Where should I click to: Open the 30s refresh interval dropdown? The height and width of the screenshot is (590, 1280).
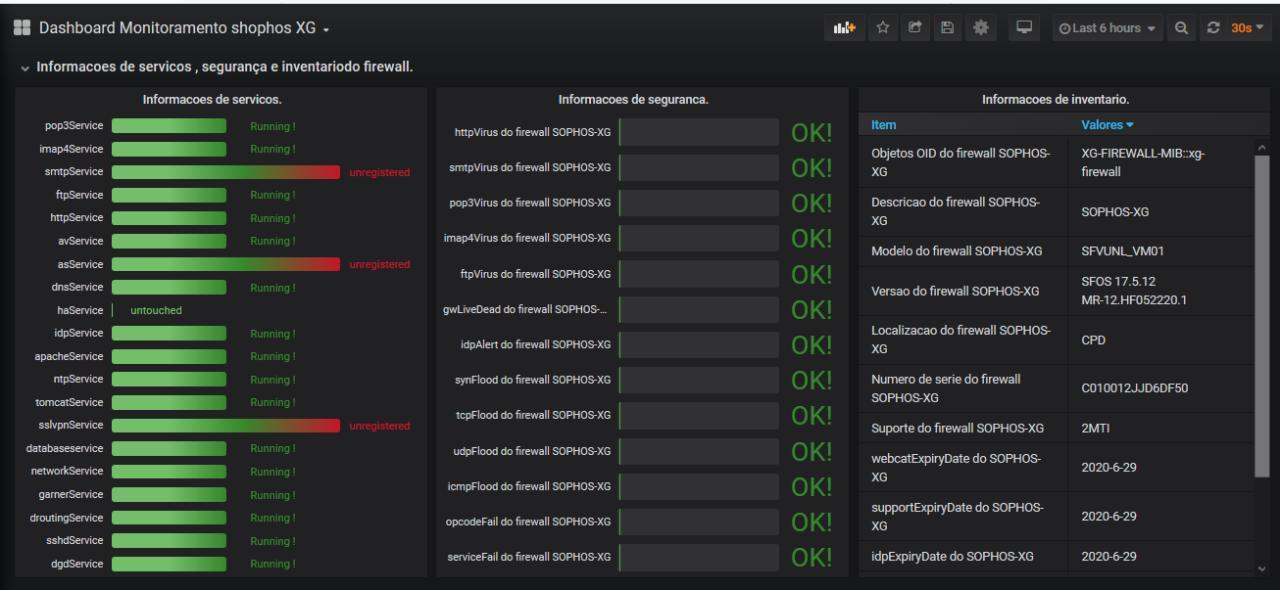1248,27
